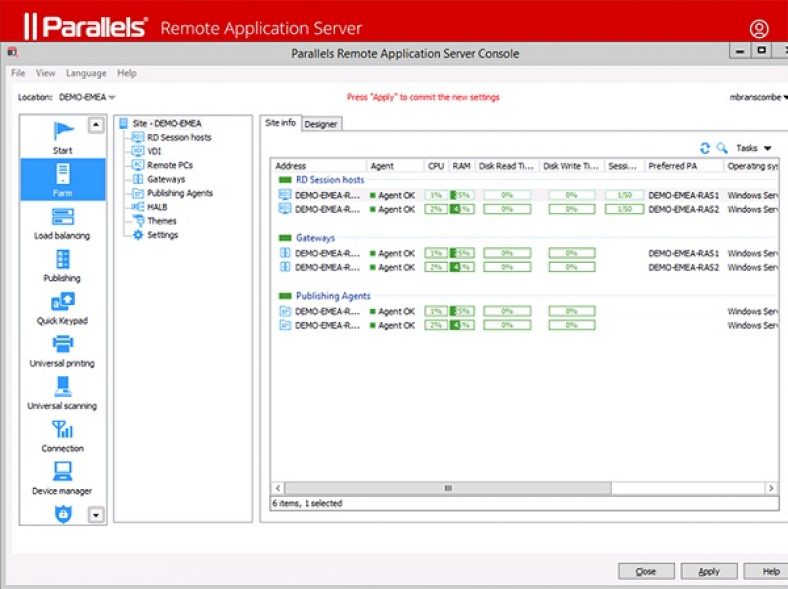788x589 pixels.
Task: Click the Apply button
Action: pyautogui.click(x=709, y=571)
